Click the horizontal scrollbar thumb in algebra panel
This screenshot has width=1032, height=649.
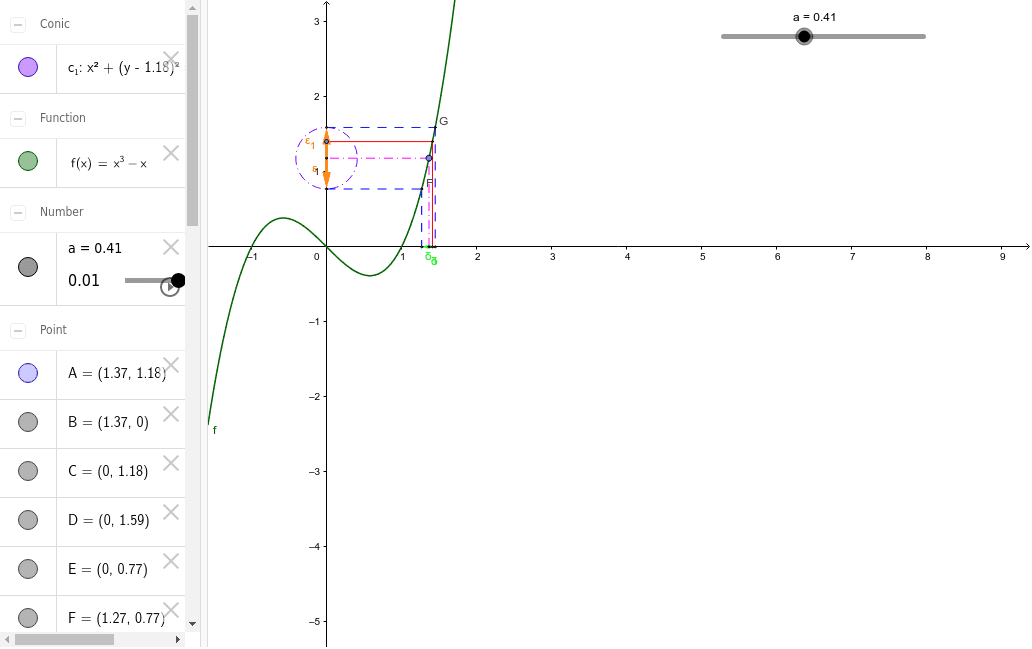point(64,639)
